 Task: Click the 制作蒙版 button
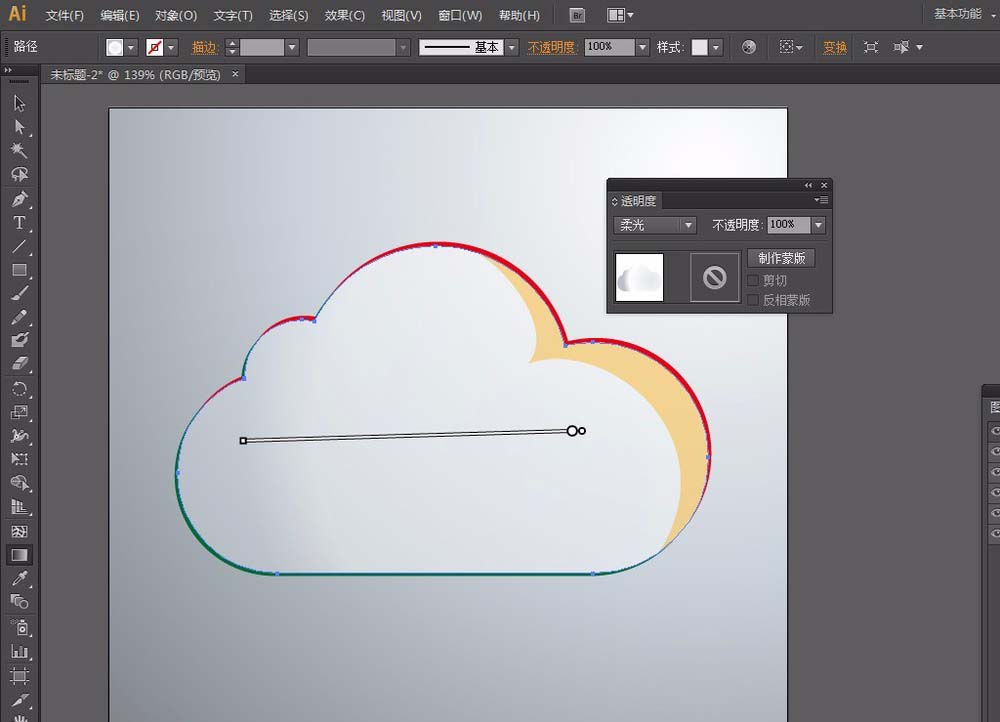pos(781,258)
